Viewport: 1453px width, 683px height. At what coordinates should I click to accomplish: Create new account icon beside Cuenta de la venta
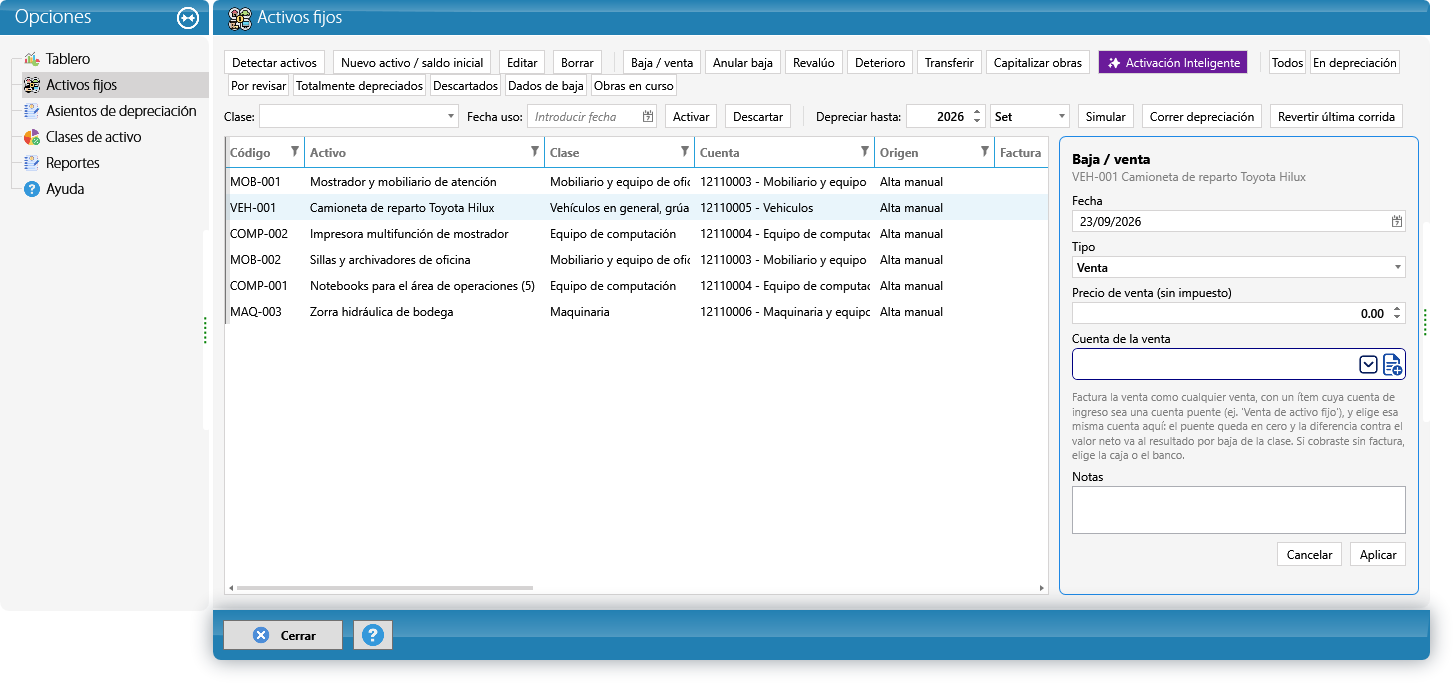pos(1393,365)
